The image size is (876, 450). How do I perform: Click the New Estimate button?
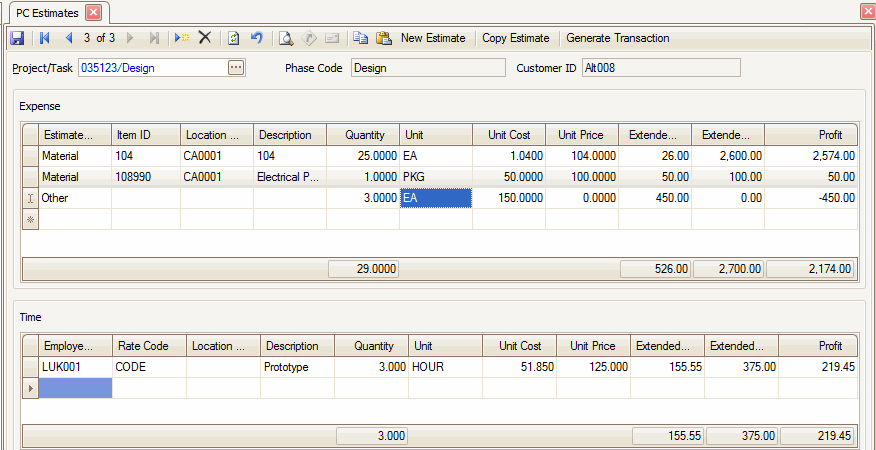pyautogui.click(x=433, y=38)
